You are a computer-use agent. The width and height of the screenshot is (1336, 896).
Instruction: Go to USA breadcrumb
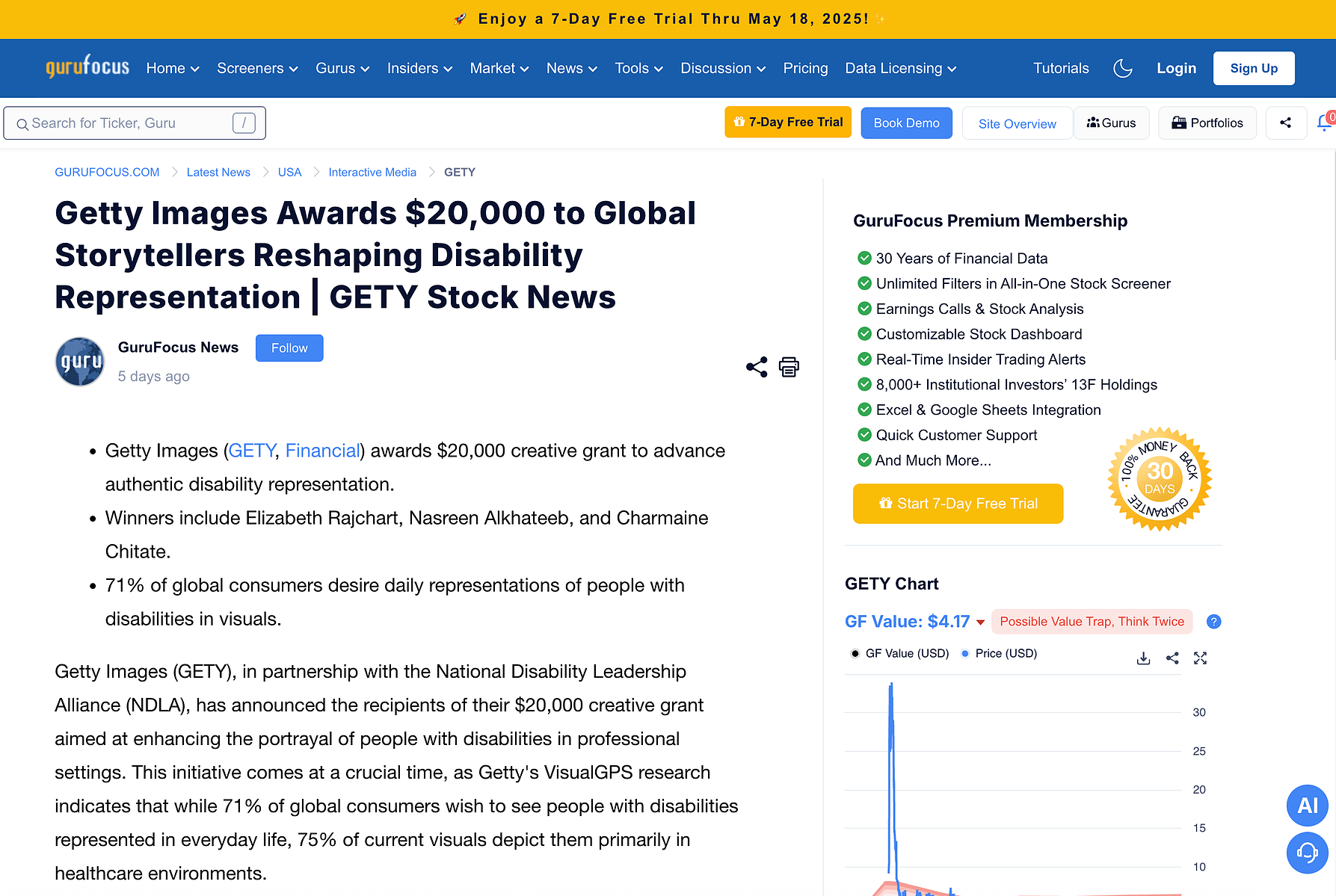click(x=289, y=172)
